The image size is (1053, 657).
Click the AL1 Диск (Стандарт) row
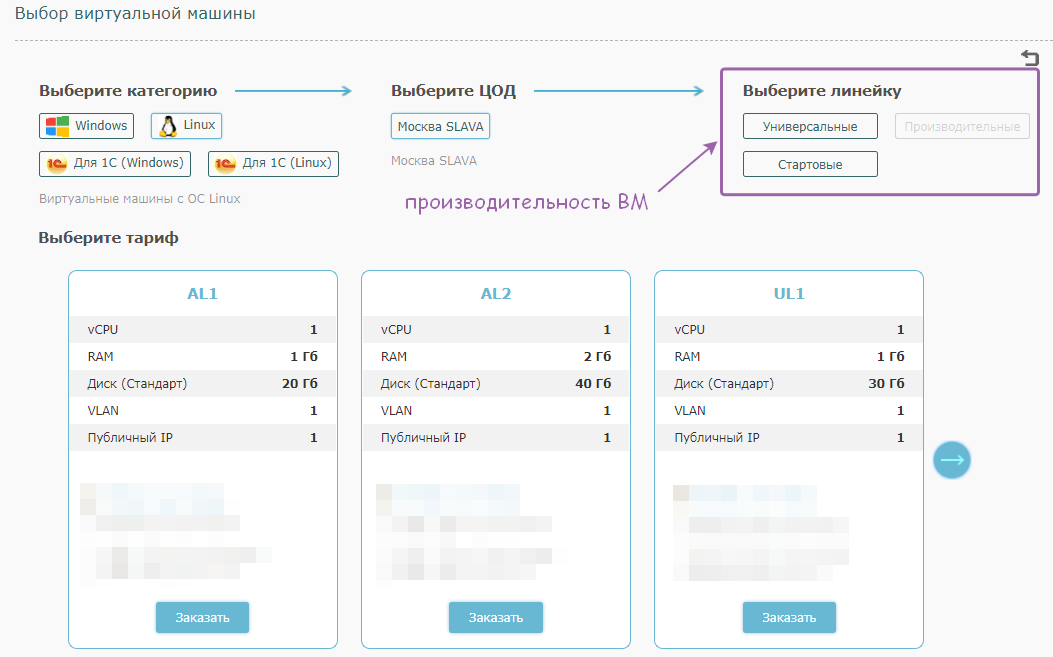(x=202, y=384)
